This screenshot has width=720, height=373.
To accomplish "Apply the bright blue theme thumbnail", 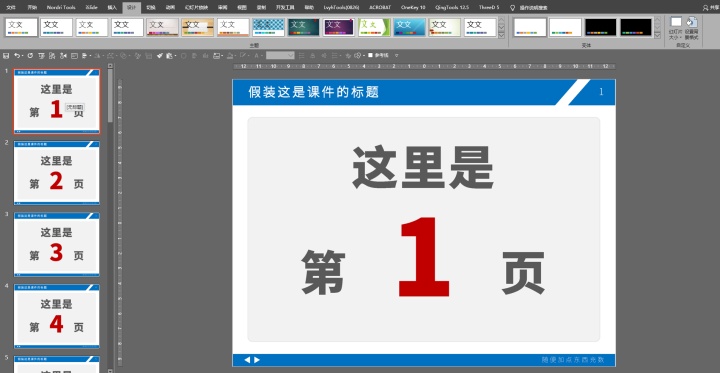I will point(410,27).
